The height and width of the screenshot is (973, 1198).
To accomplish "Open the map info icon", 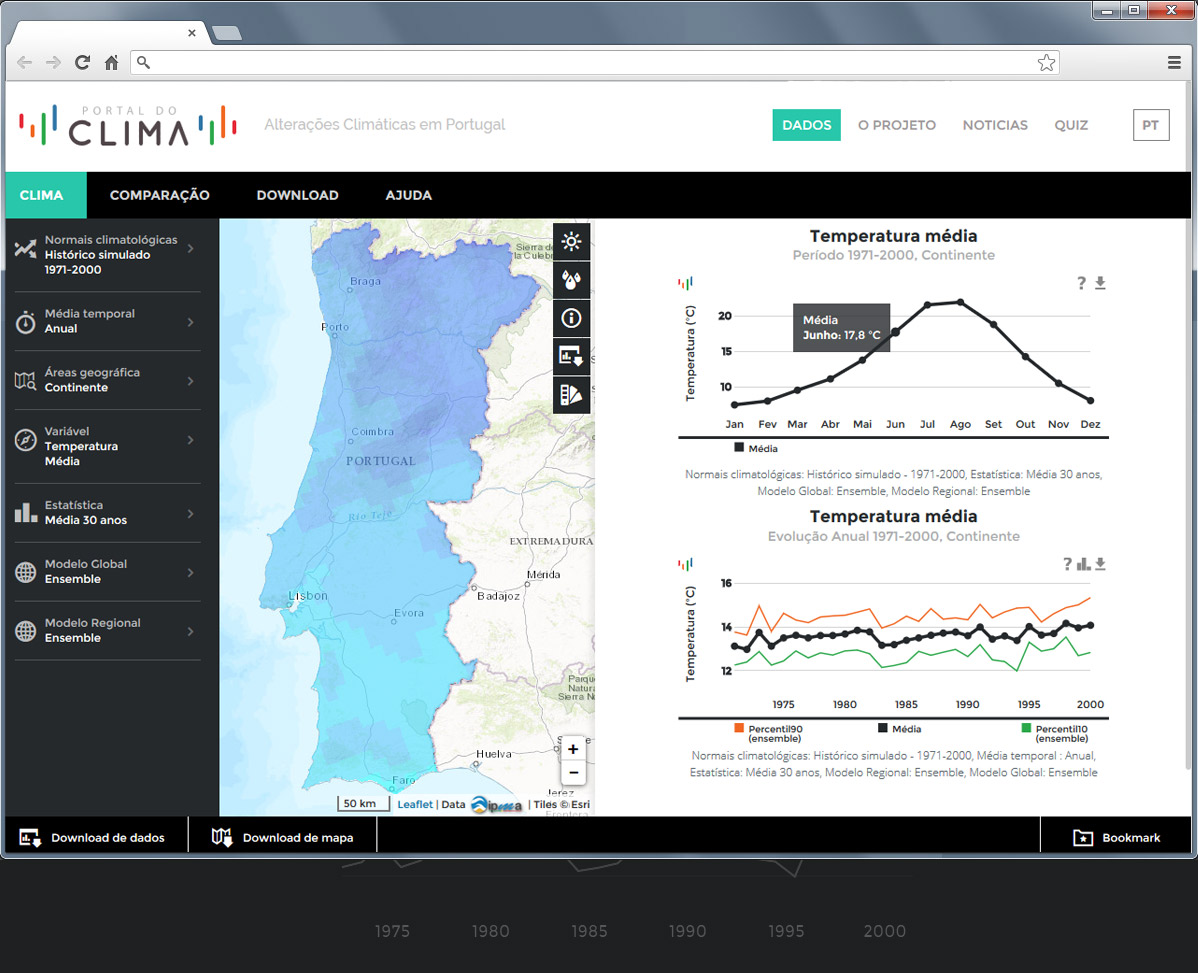I will point(571,319).
